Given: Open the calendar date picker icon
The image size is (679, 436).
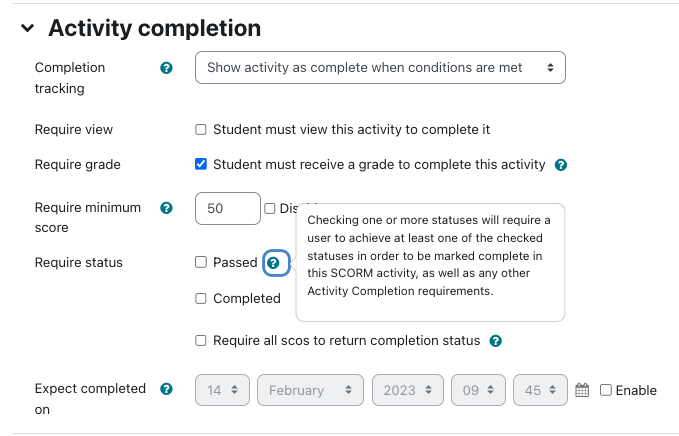Looking at the screenshot, I should click(582, 390).
